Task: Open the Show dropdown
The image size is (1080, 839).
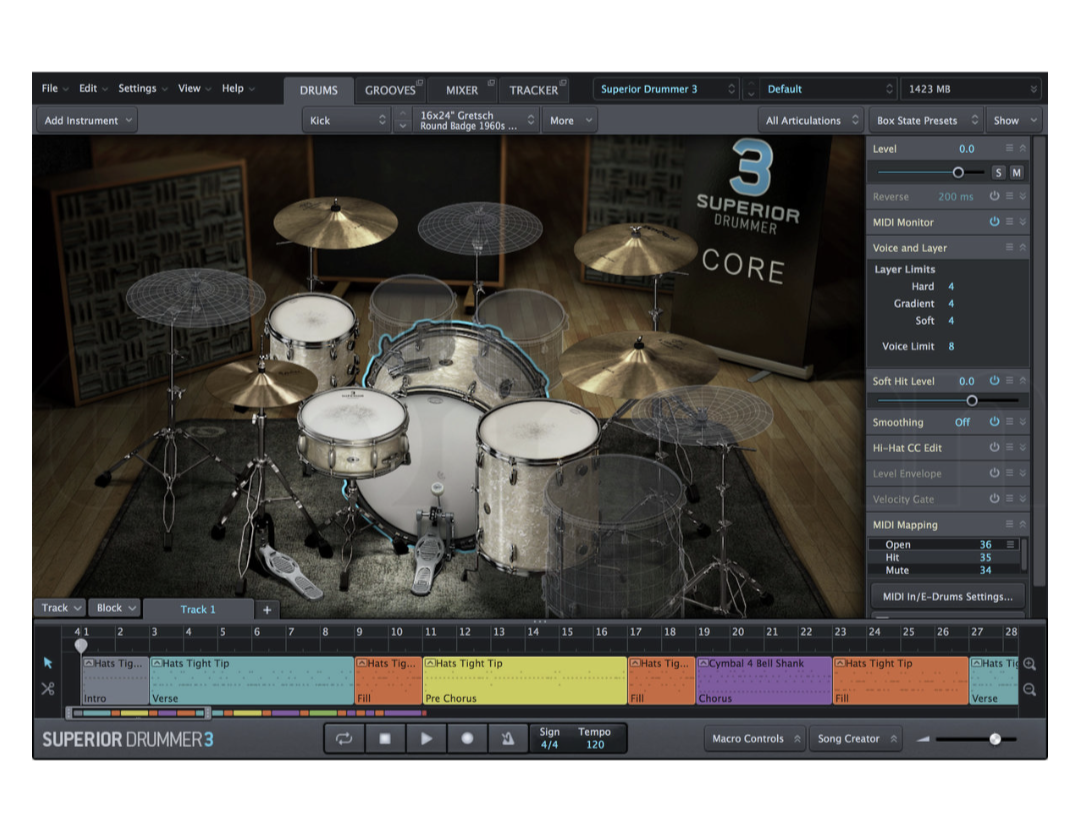Action: tap(1014, 121)
